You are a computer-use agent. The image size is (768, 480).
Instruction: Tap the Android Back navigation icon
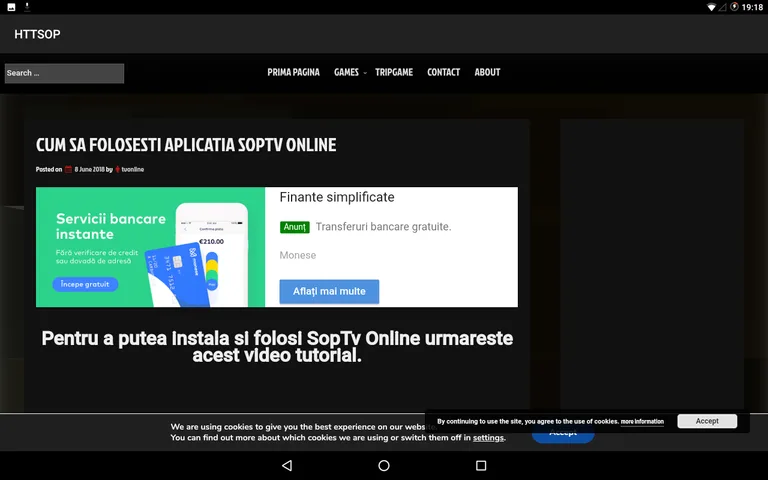287,465
